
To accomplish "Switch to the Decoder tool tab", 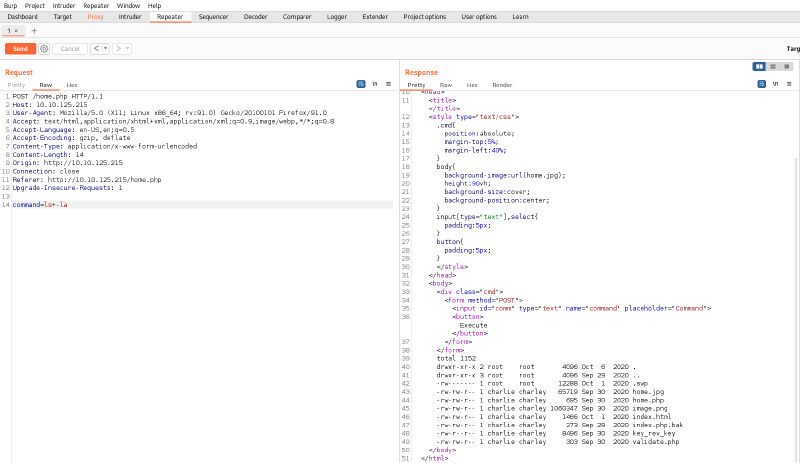I will [255, 17].
